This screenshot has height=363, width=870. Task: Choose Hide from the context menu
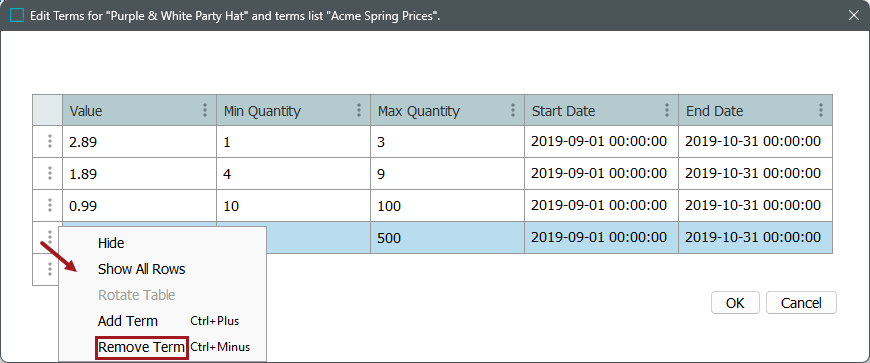(x=111, y=243)
